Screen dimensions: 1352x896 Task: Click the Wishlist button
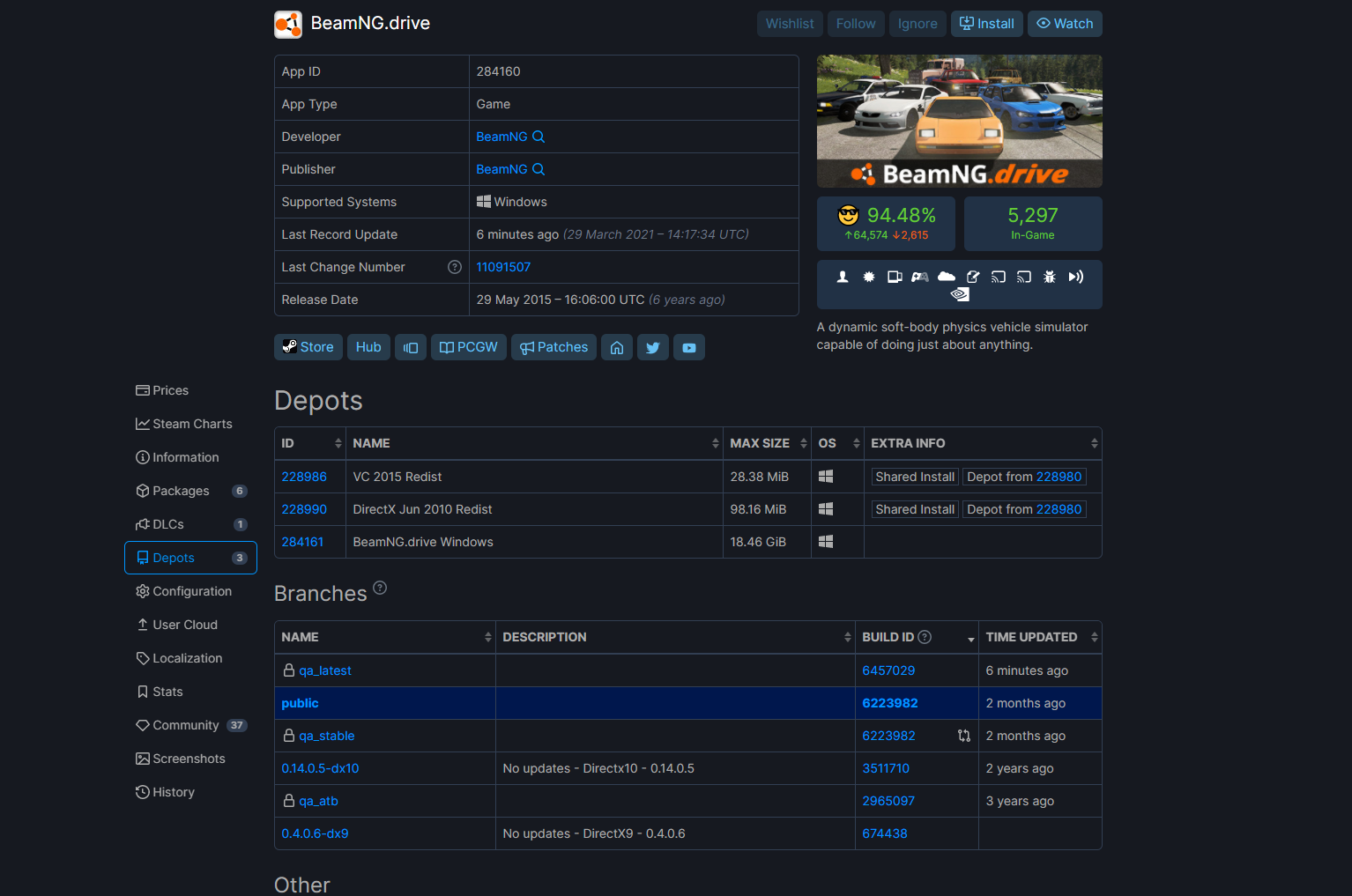pyautogui.click(x=790, y=24)
